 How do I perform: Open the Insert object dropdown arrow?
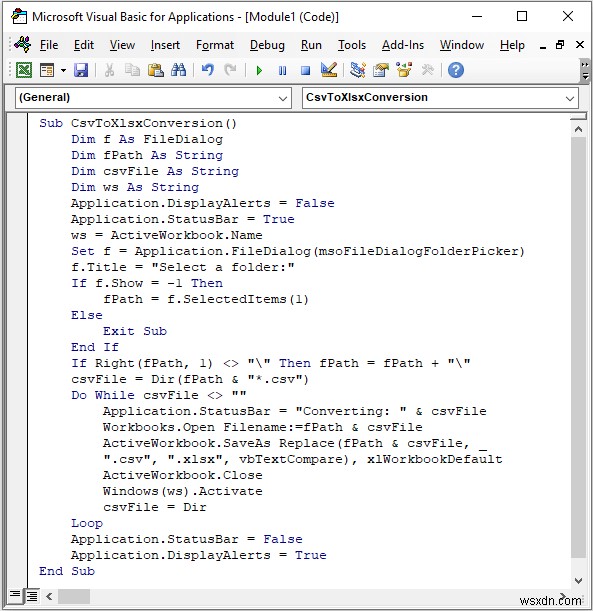[63, 71]
